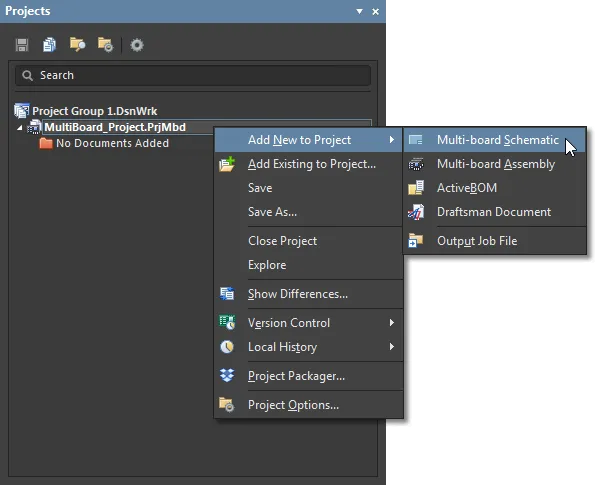Image resolution: width=595 pixels, height=485 pixels.
Task: Expand the Local History submenu arrow
Action: point(392,346)
